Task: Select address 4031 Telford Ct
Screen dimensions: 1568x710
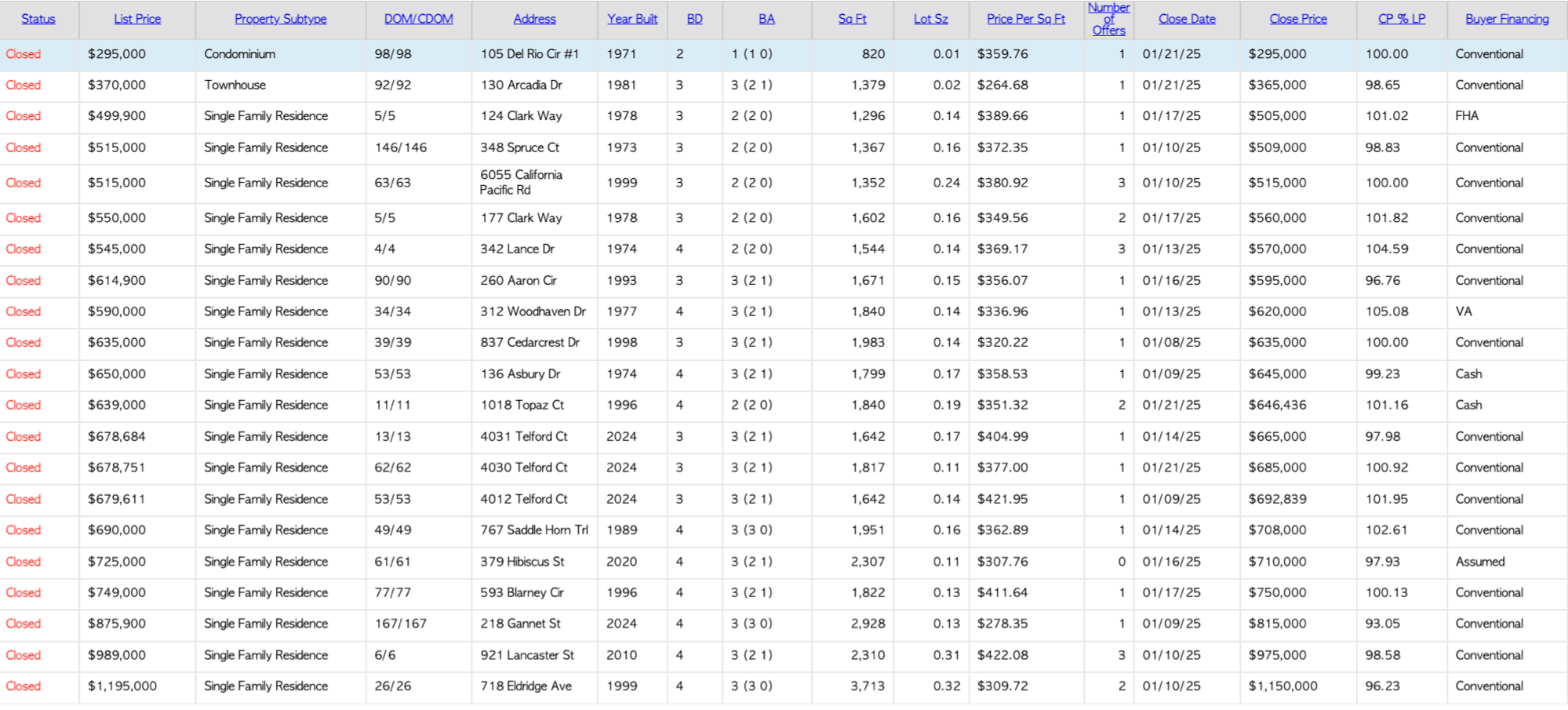Action: 524,436
